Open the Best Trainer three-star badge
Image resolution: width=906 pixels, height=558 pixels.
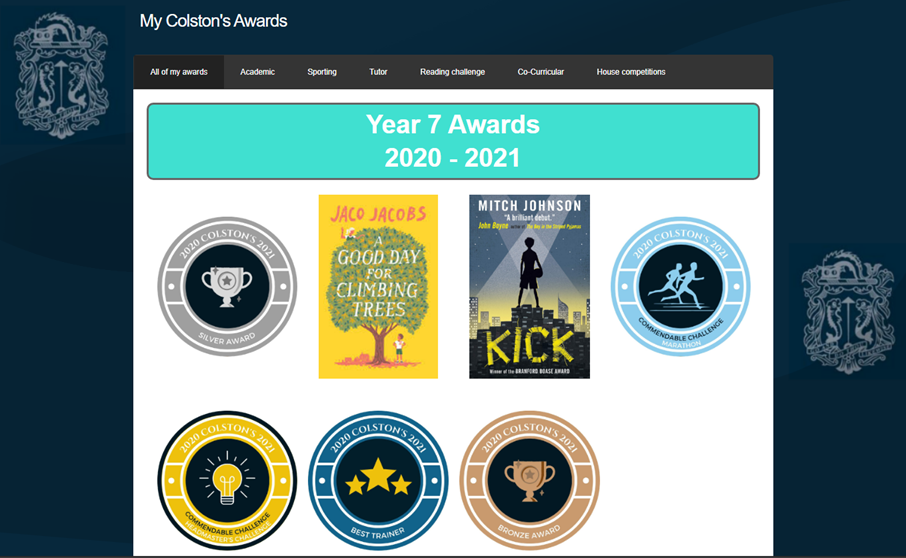click(378, 481)
